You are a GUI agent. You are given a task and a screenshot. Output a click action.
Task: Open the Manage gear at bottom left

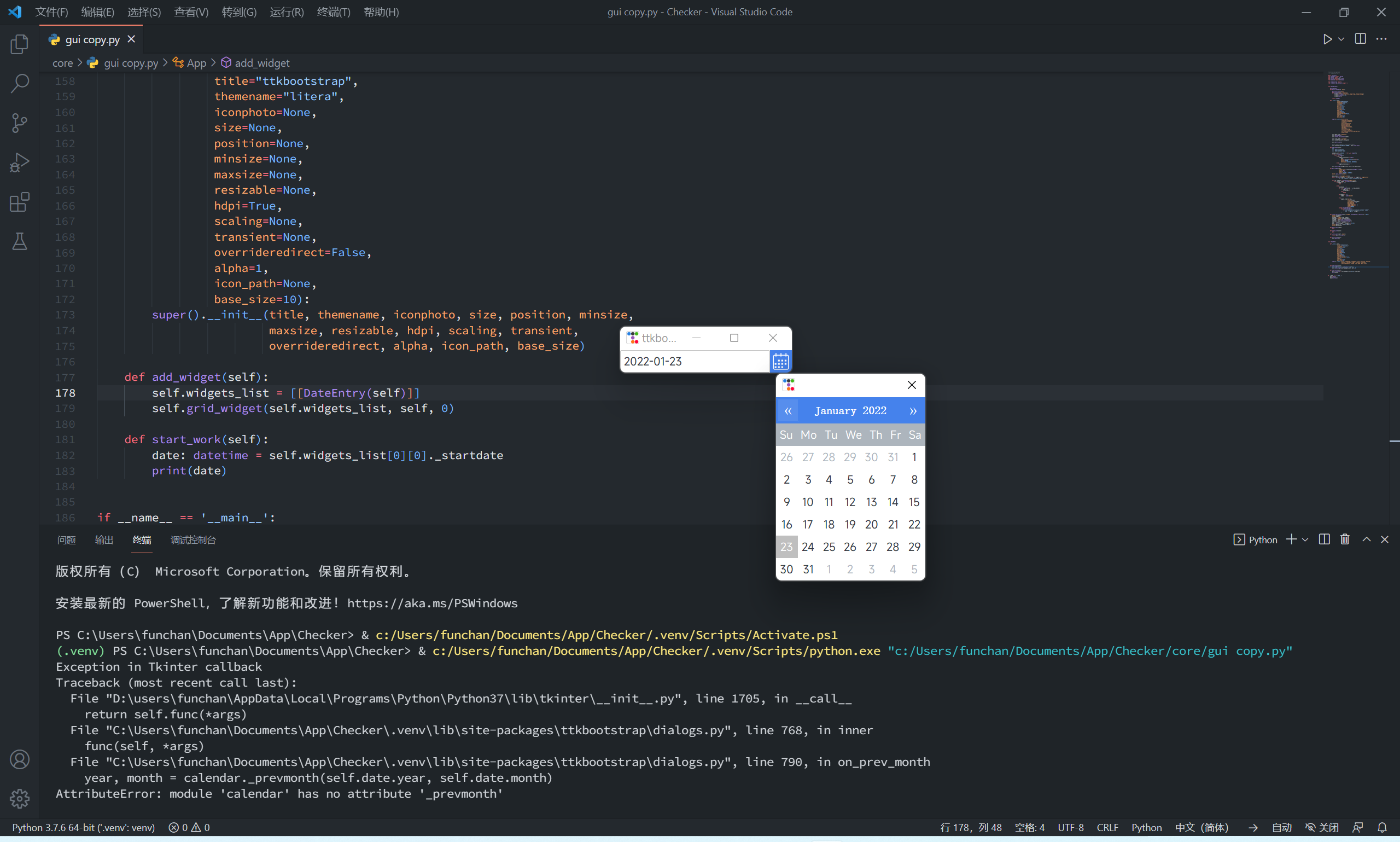(20, 798)
